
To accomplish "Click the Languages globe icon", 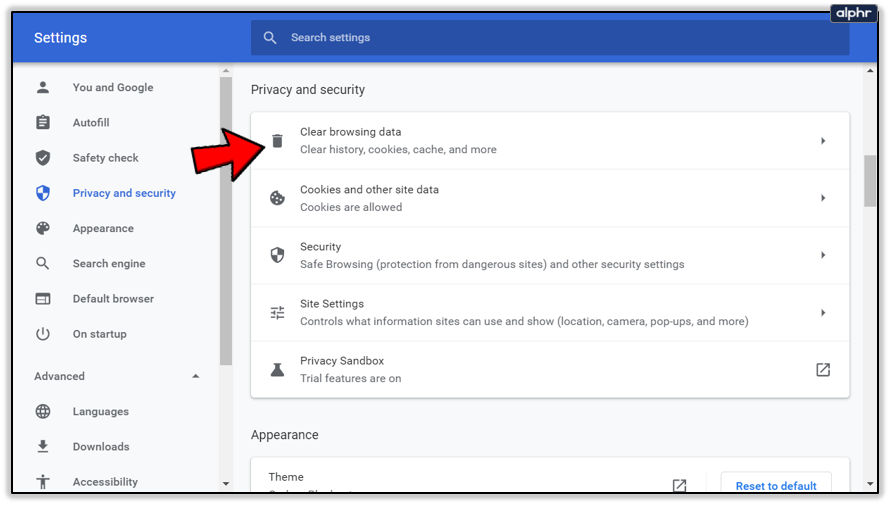I will [x=43, y=411].
